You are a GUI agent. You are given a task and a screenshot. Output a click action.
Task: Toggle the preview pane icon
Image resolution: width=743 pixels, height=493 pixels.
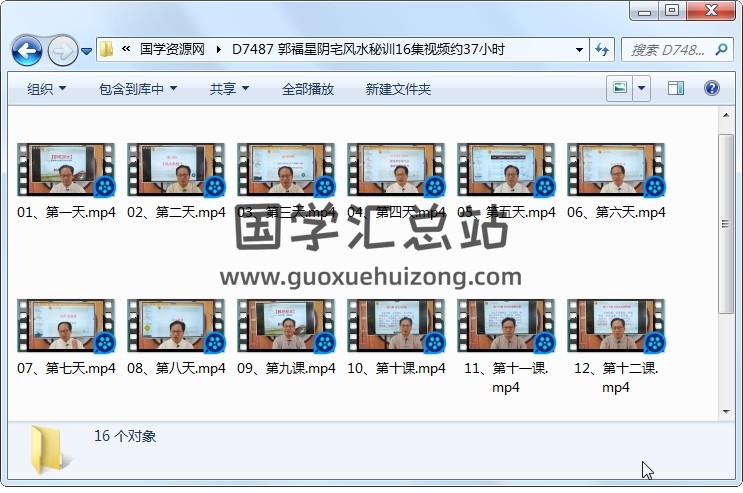pyautogui.click(x=676, y=88)
